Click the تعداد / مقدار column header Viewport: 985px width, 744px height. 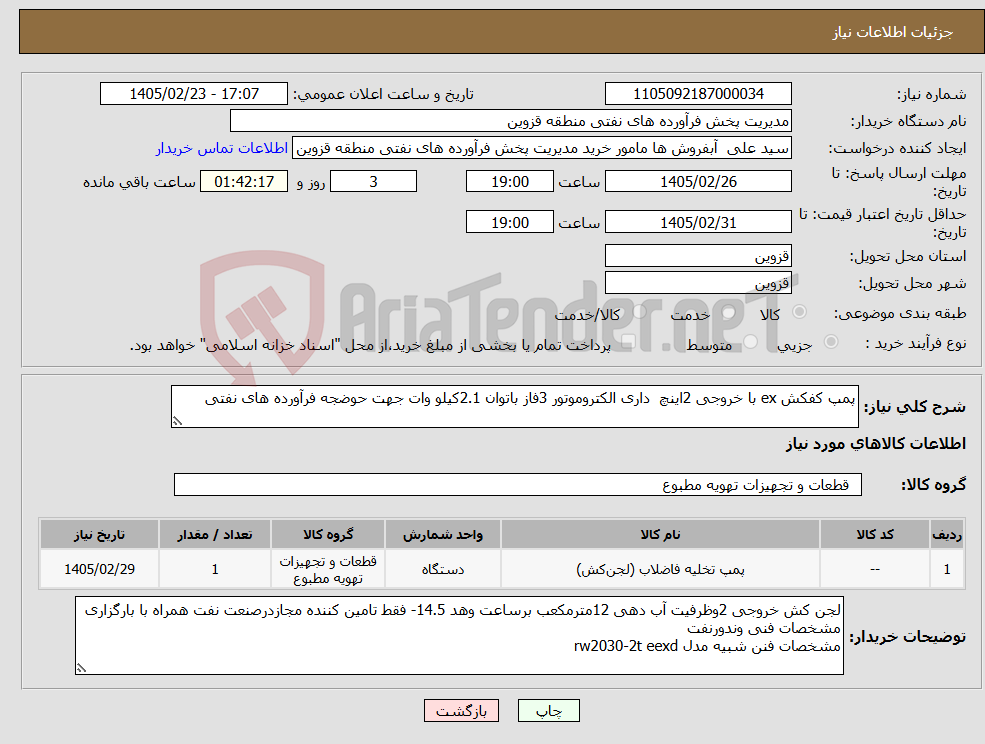(x=215, y=535)
